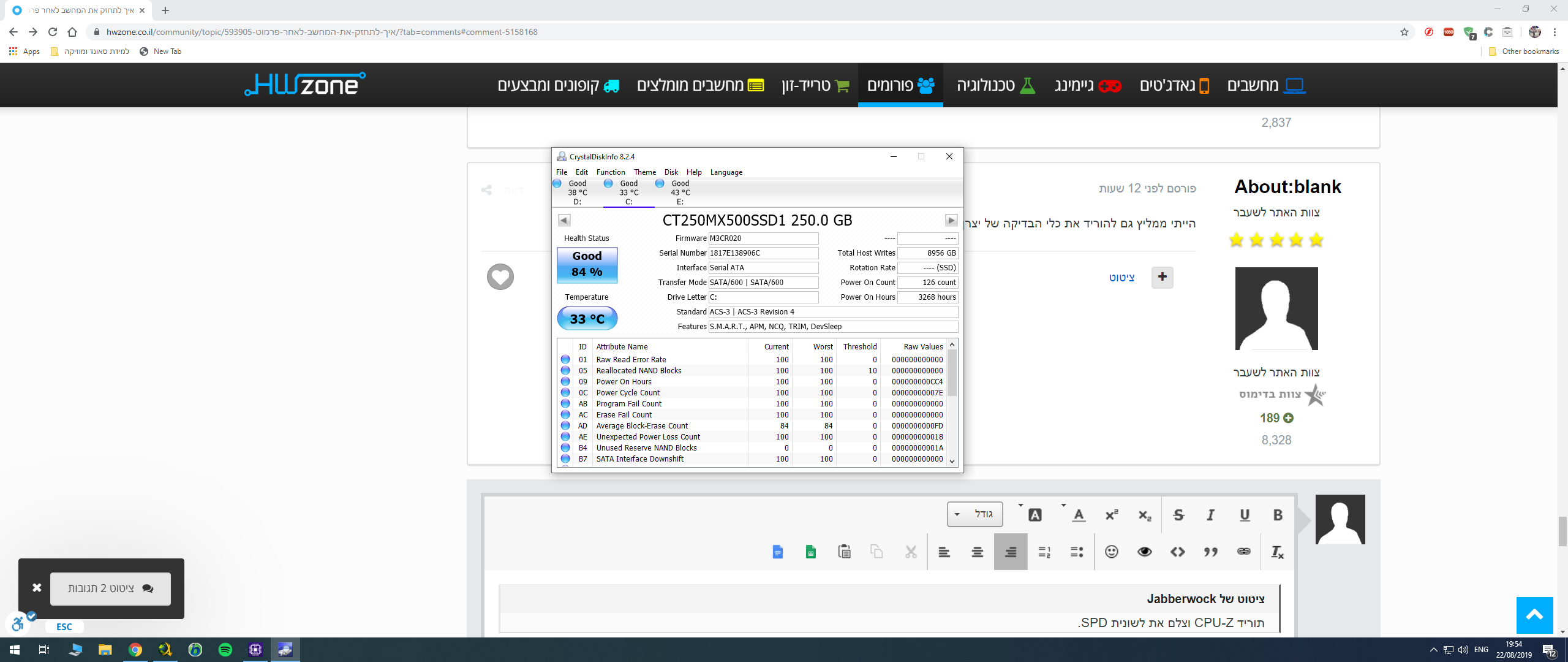Image resolution: width=1568 pixels, height=662 pixels.
Task: Bookmark this page with the star icon
Action: (1404, 32)
